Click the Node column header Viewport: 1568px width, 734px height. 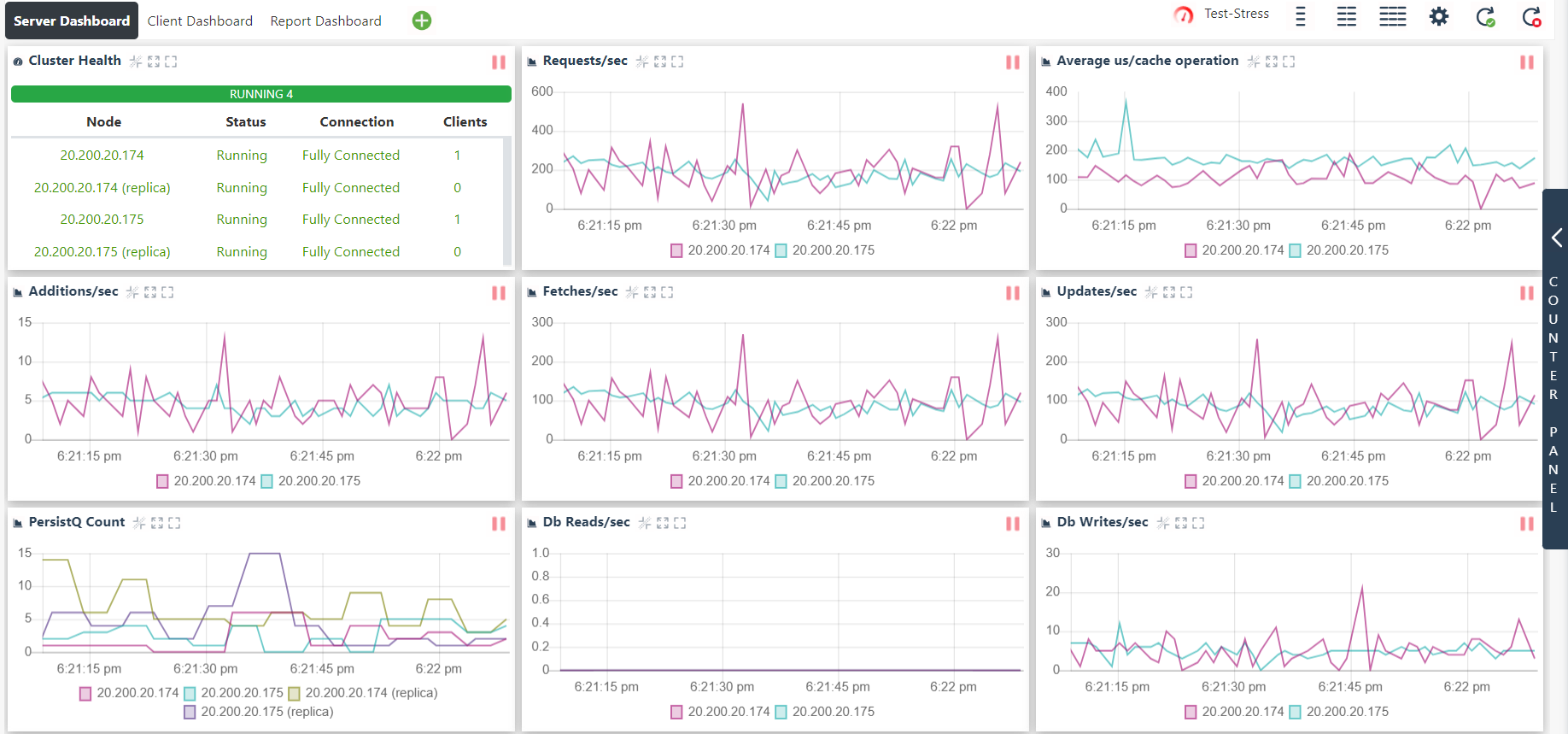103,122
